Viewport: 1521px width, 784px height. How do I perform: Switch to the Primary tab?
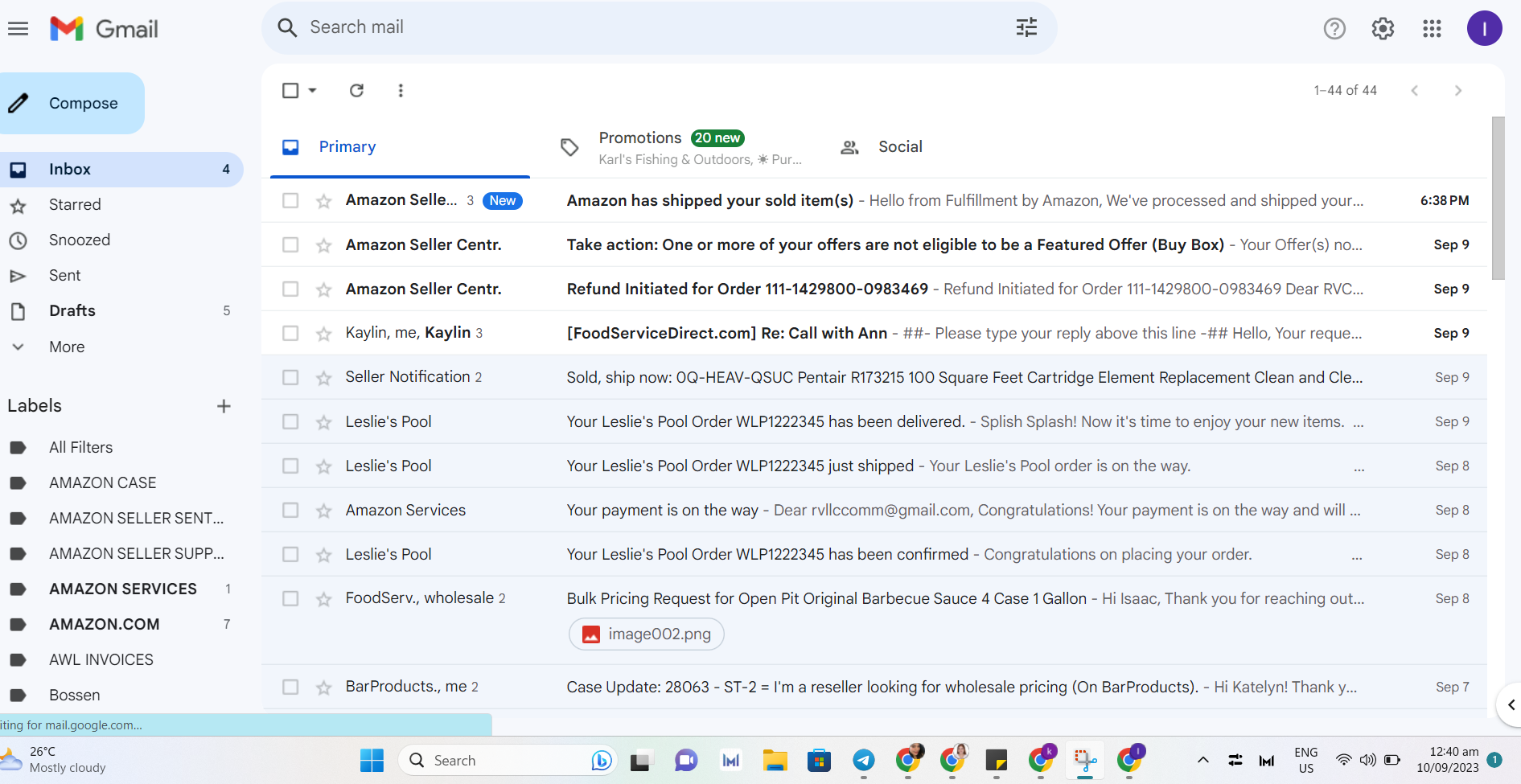coord(400,147)
